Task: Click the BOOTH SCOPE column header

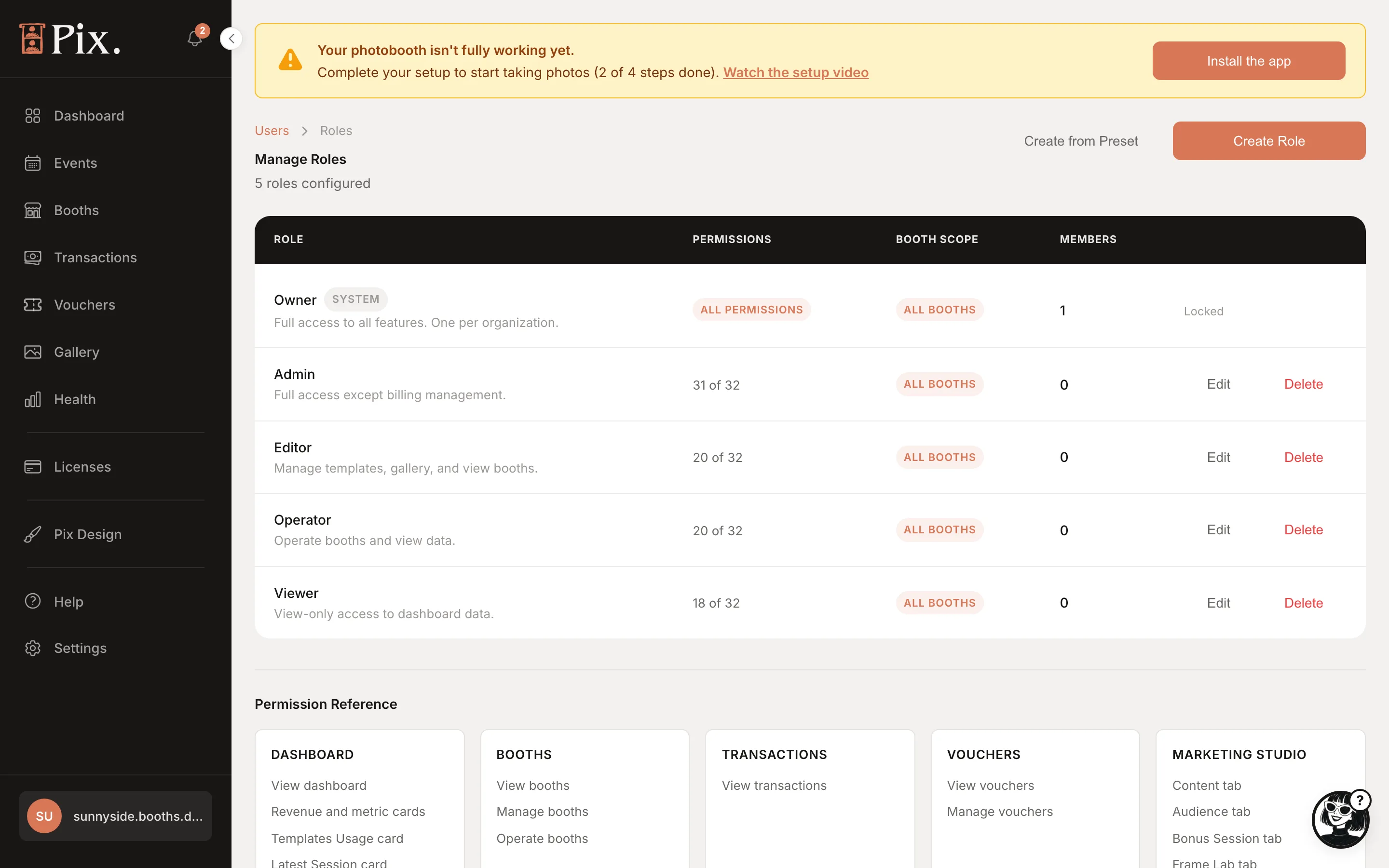Action: tap(937, 239)
